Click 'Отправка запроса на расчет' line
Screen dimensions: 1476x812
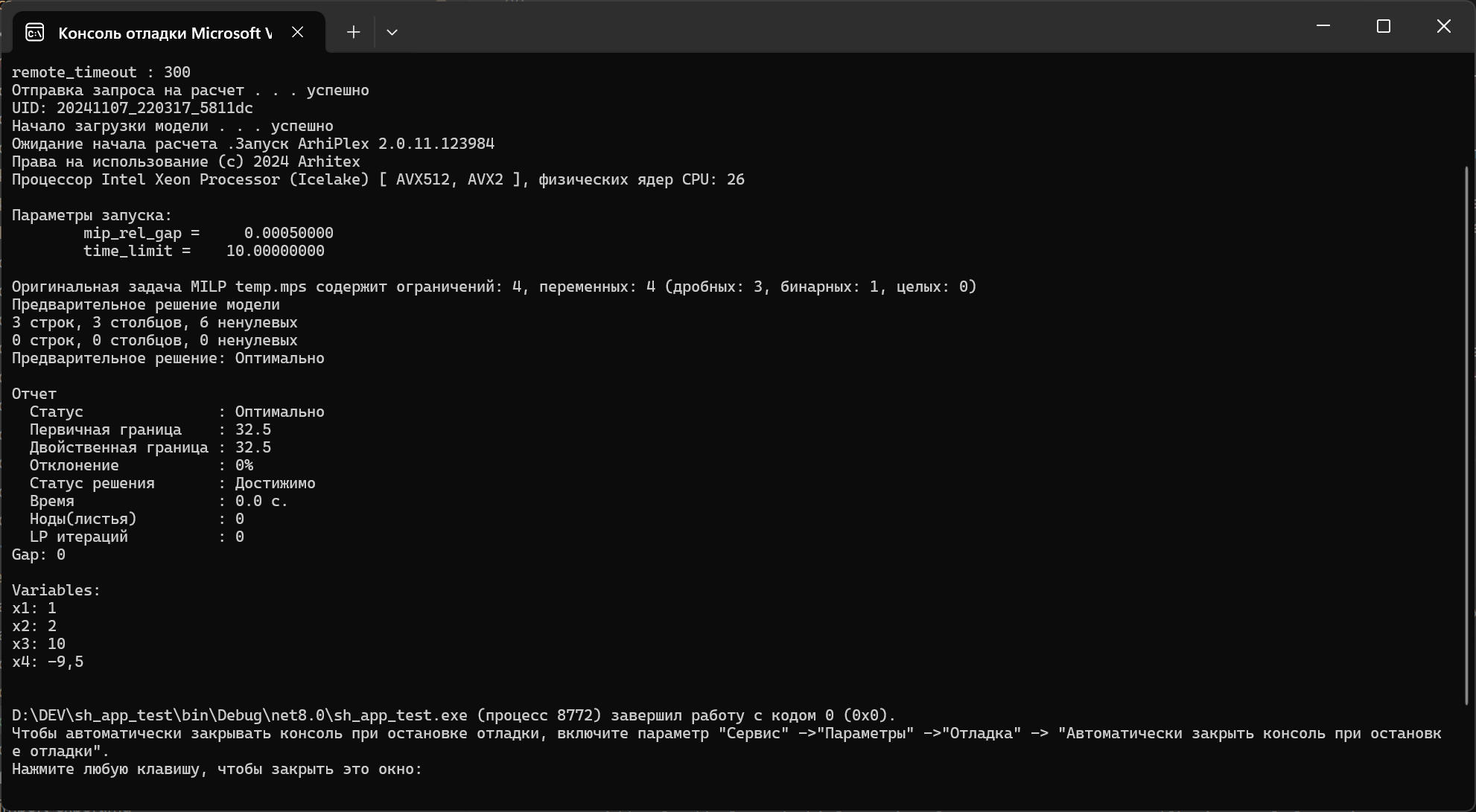[191, 90]
